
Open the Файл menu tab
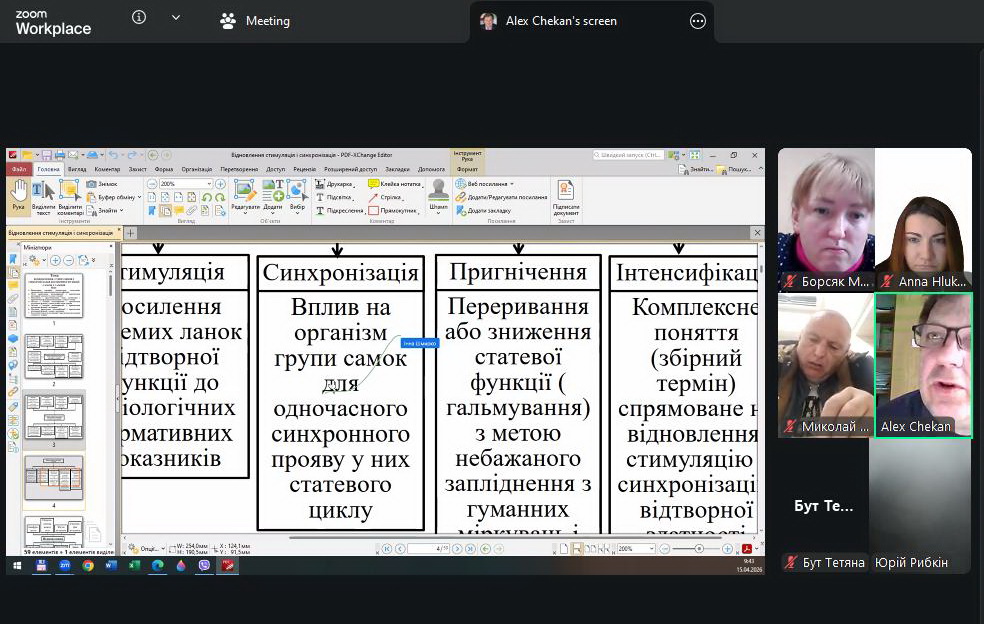19,169
